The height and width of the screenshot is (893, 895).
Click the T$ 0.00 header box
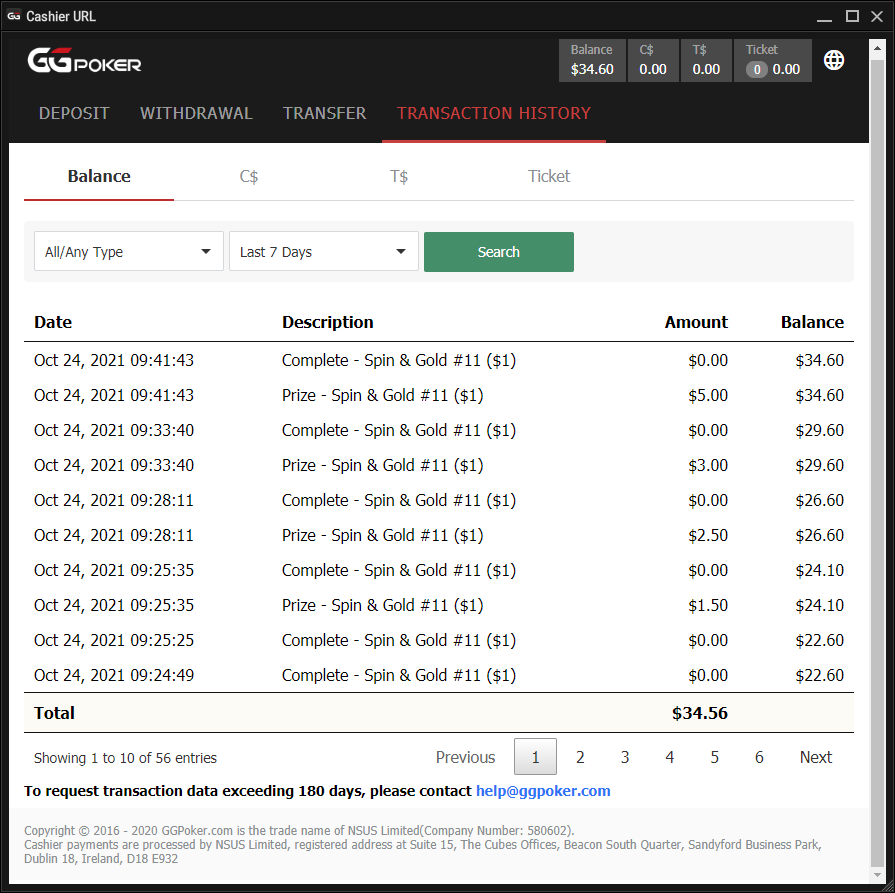point(706,61)
